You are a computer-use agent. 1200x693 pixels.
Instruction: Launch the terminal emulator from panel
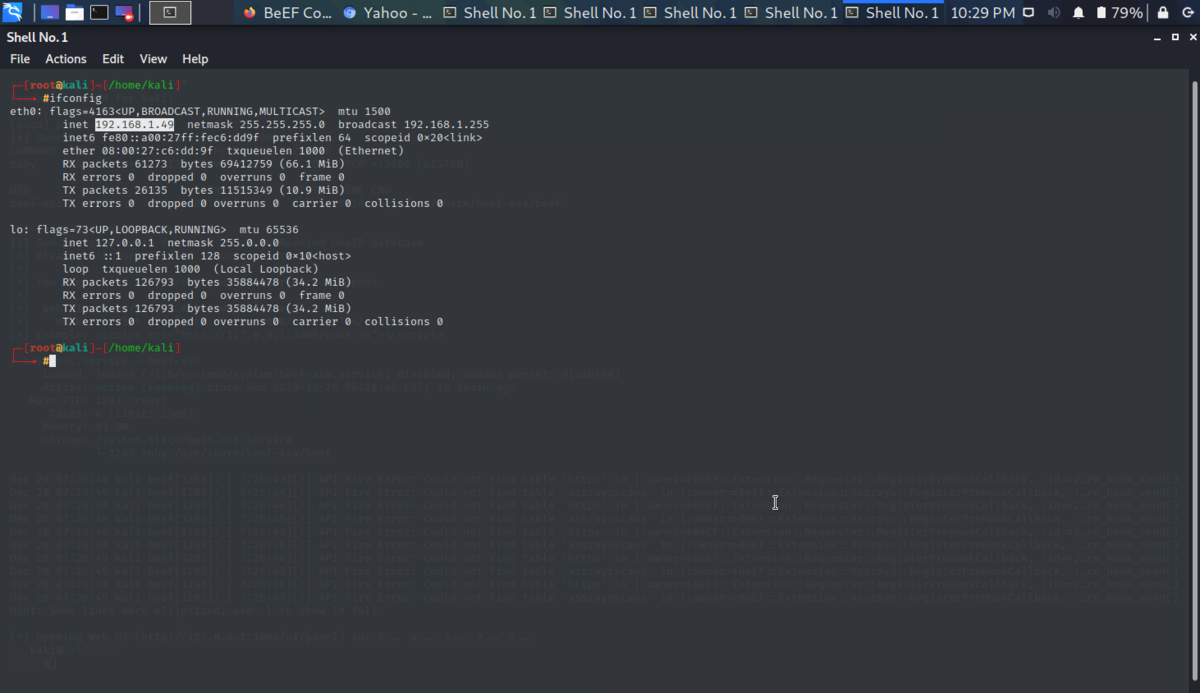[99, 13]
